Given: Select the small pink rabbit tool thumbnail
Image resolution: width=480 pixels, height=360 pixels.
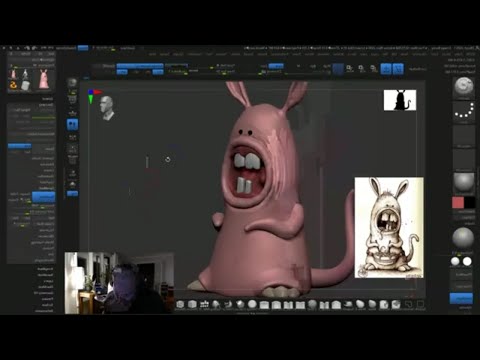Looking at the screenshot, I should (13, 74).
